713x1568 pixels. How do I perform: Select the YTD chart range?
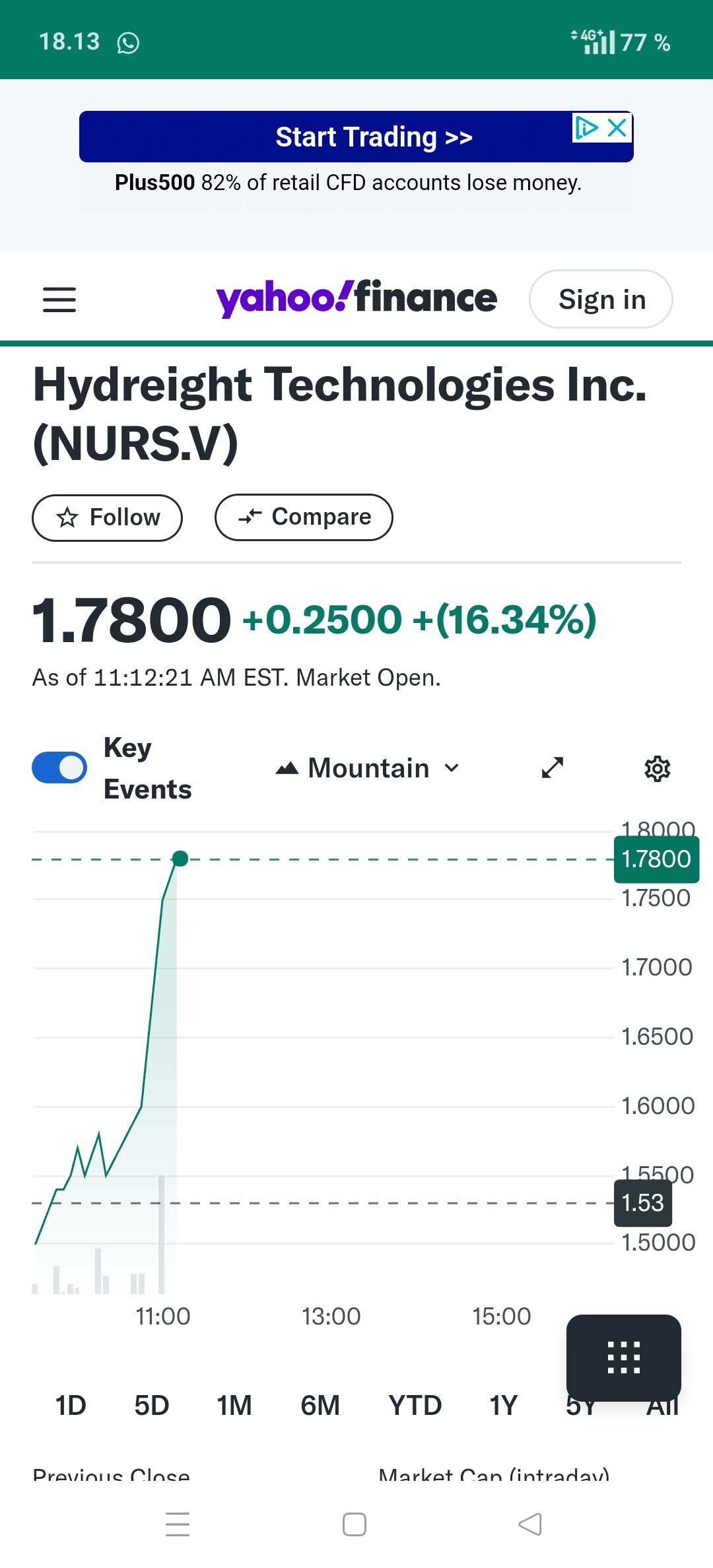pos(415,1406)
